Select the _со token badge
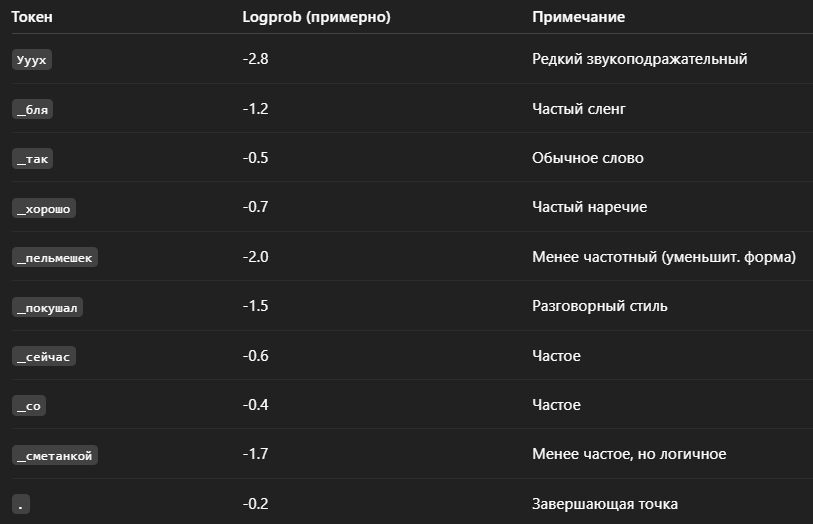The height and width of the screenshot is (524, 813). pos(29,406)
